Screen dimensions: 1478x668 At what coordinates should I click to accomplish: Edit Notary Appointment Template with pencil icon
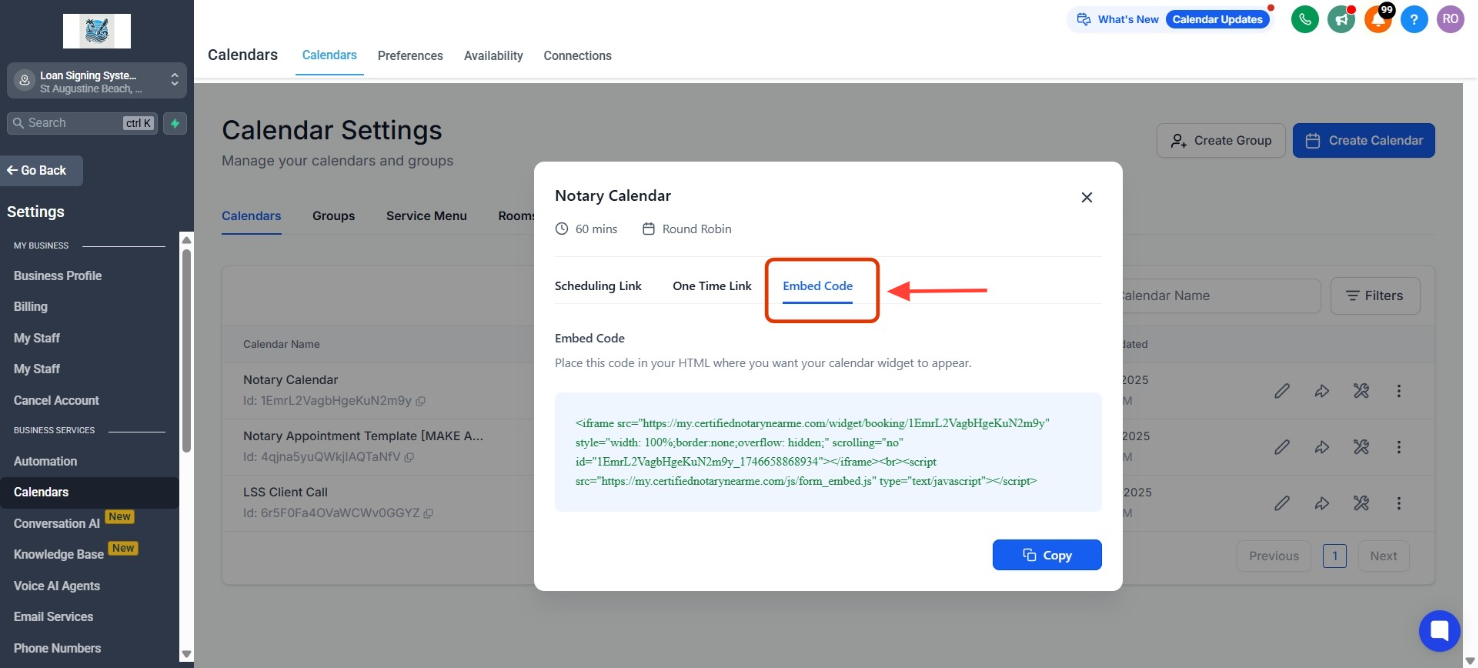coord(1282,447)
